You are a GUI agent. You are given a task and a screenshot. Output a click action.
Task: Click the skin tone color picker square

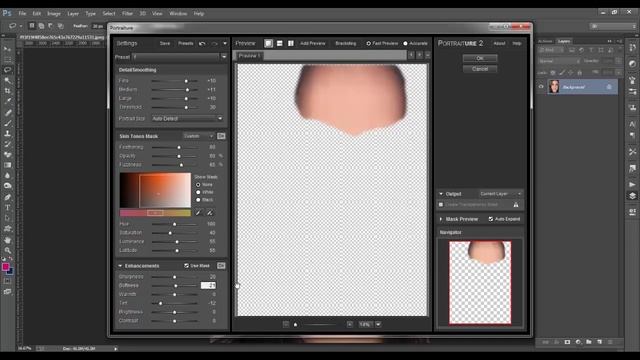tap(155, 190)
